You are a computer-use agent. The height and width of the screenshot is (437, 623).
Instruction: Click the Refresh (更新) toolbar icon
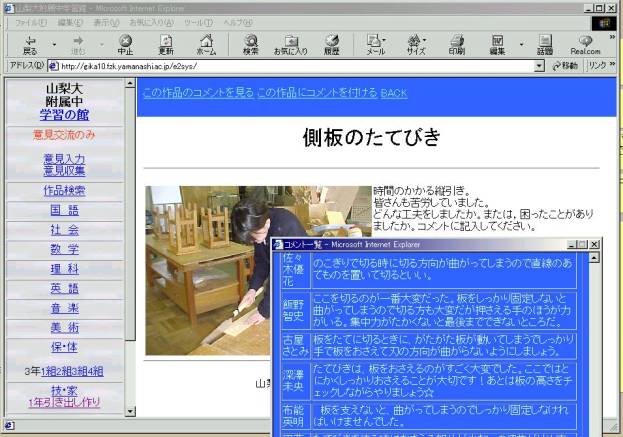pos(166,45)
